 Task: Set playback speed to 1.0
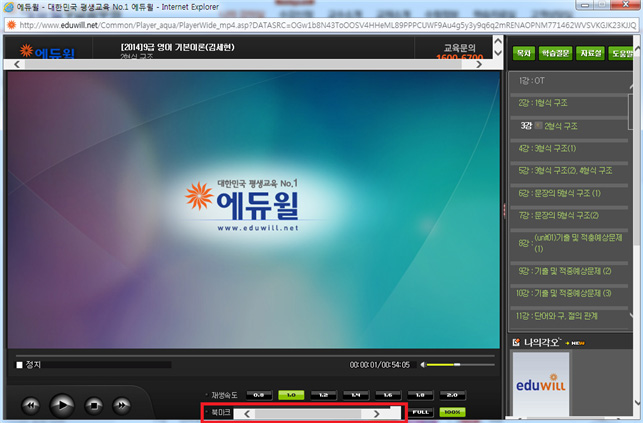(290, 395)
